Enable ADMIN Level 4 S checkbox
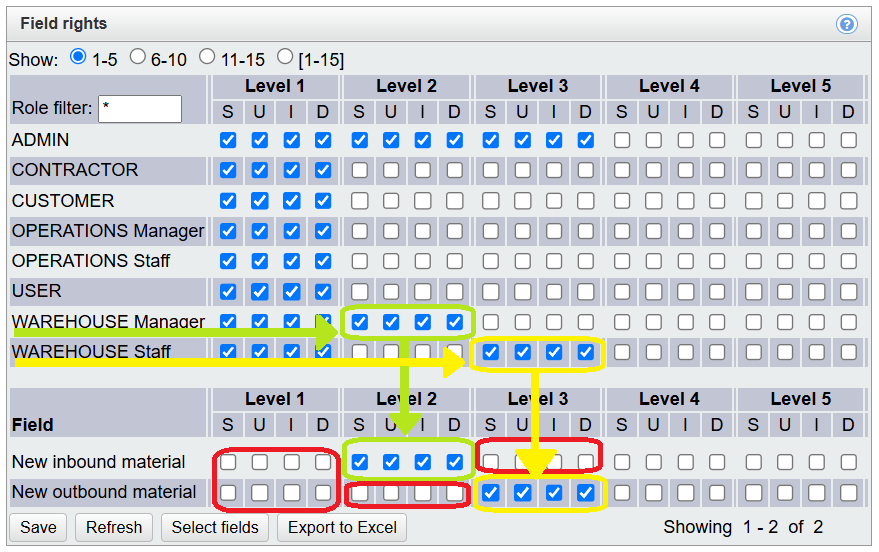This screenshot has width=879, height=552. coord(622,140)
